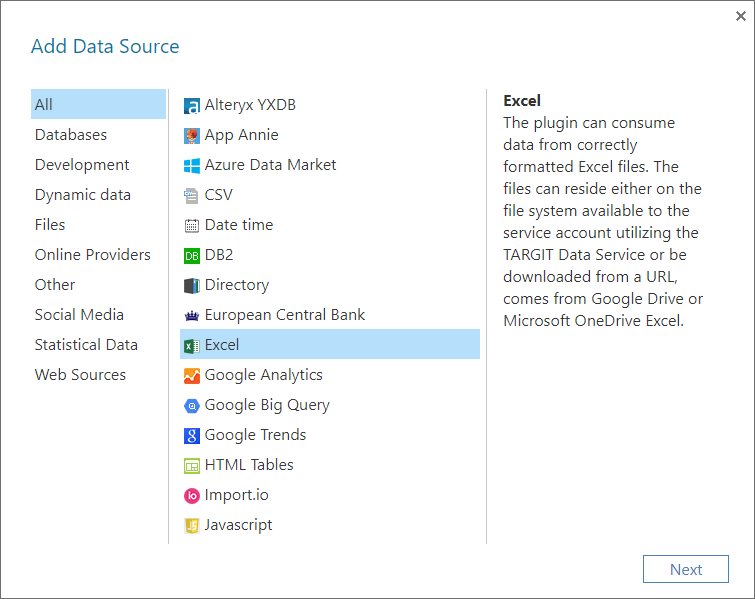Select 'Alteryx YXDB' data source text
755x599 pixels.
[x=250, y=104]
